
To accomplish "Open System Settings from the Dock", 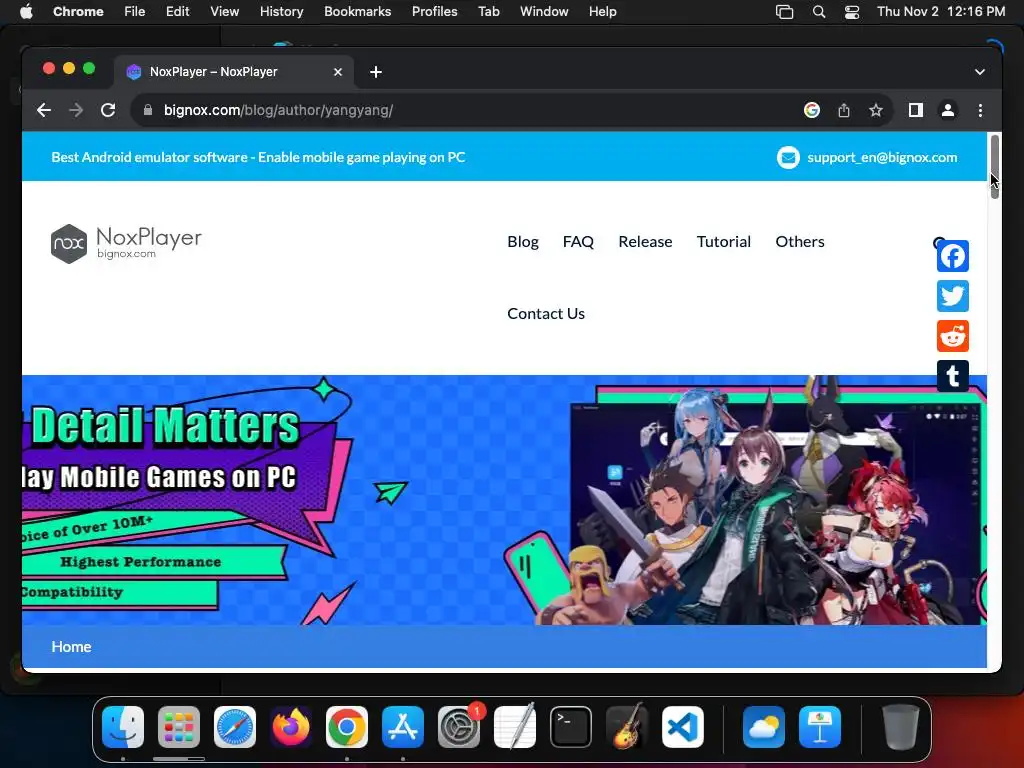I will [459, 726].
